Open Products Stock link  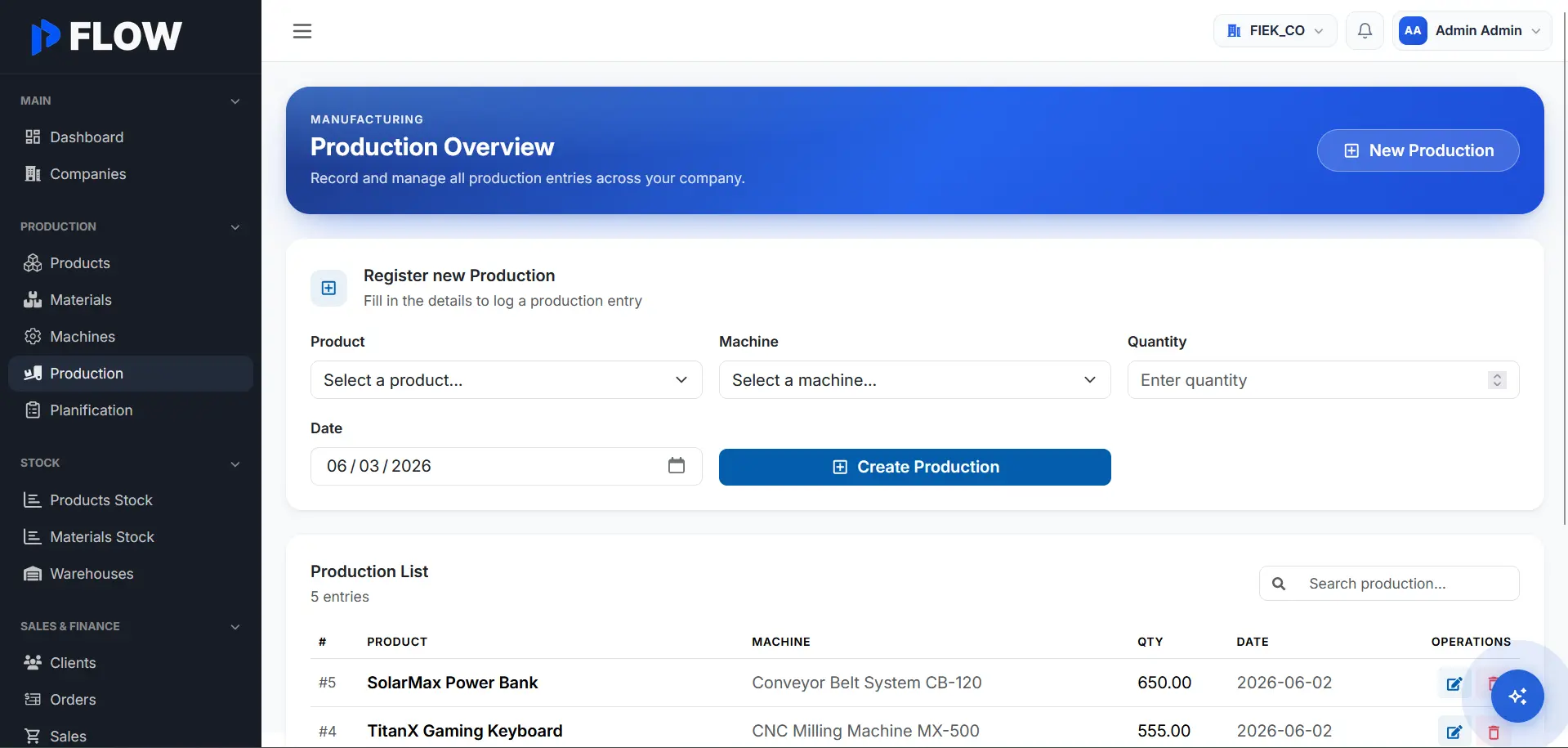point(131,499)
